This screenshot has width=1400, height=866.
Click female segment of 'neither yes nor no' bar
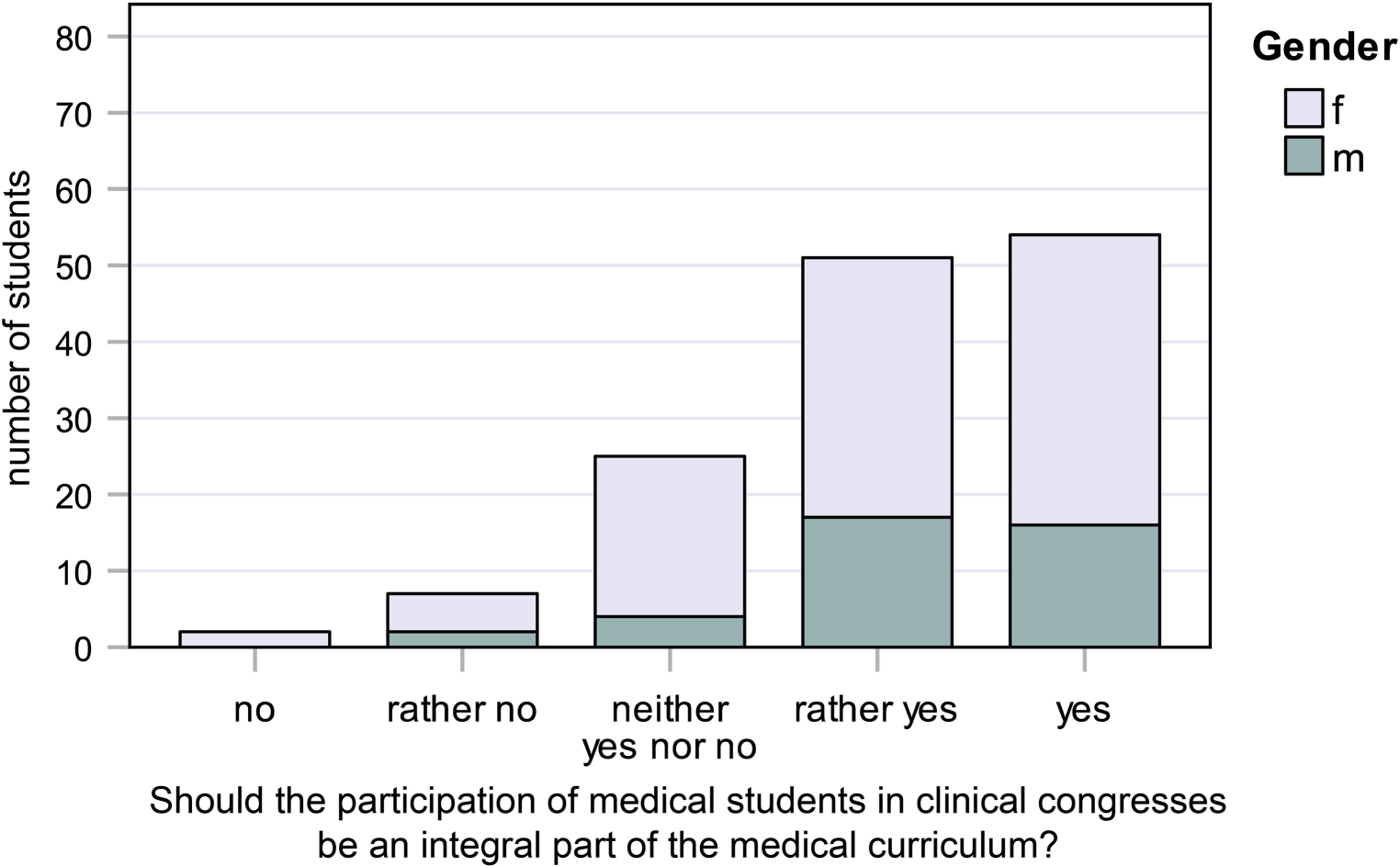[670, 536]
